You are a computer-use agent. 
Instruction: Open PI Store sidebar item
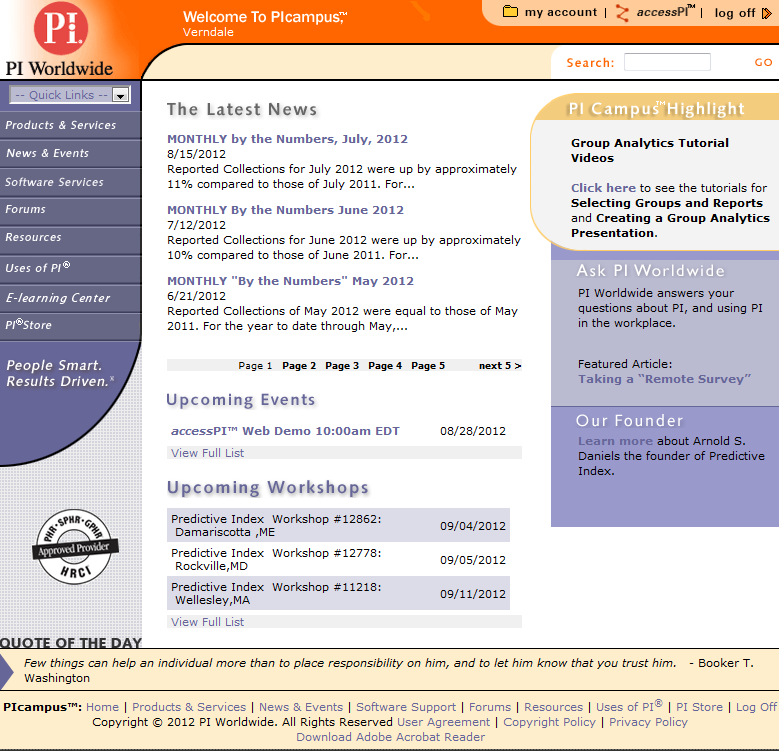(71, 325)
